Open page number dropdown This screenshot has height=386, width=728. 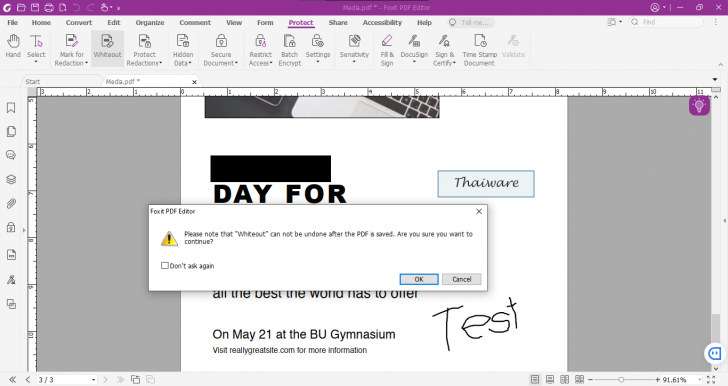point(93,380)
